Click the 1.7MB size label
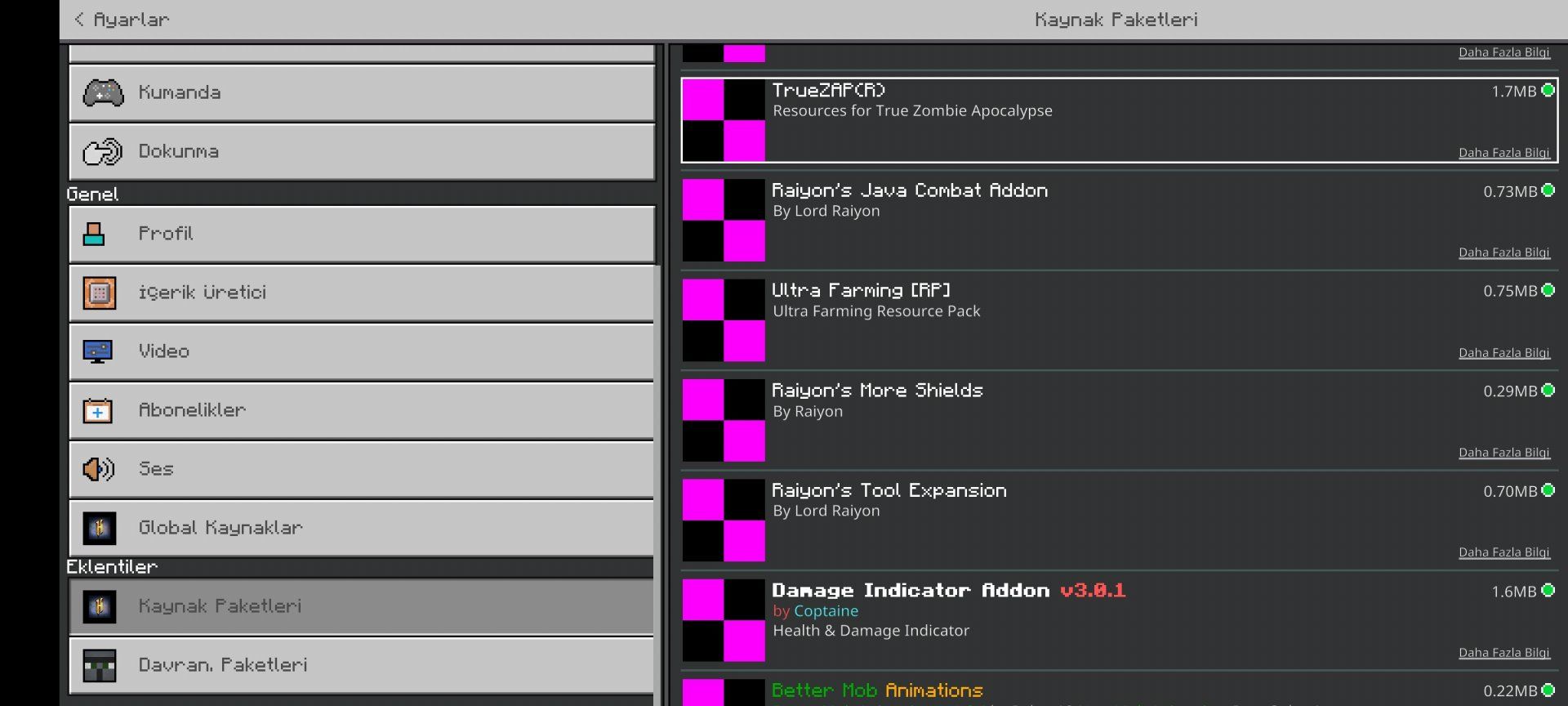 [1514, 91]
